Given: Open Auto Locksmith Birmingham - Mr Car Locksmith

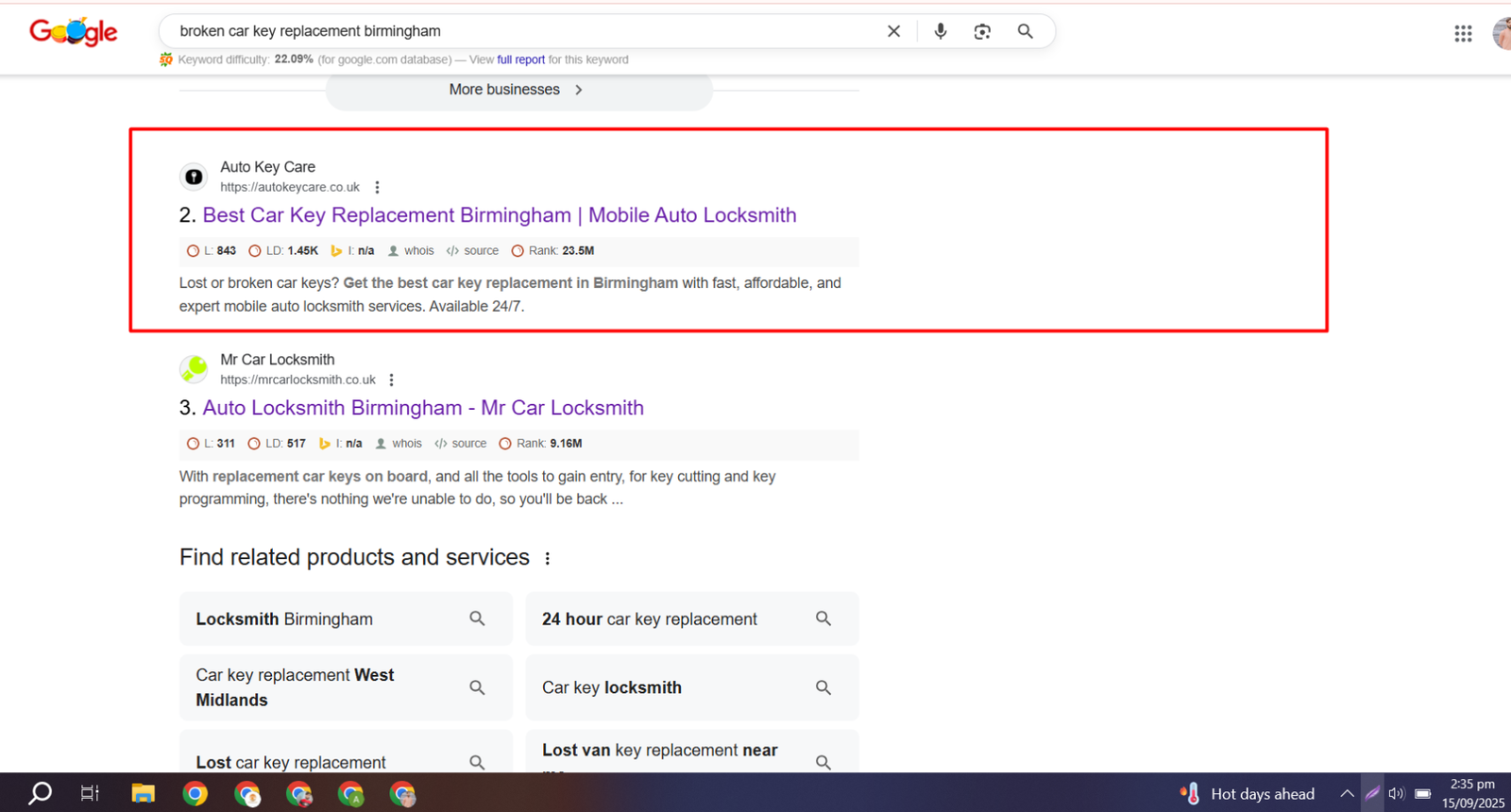Looking at the screenshot, I should (x=422, y=408).
